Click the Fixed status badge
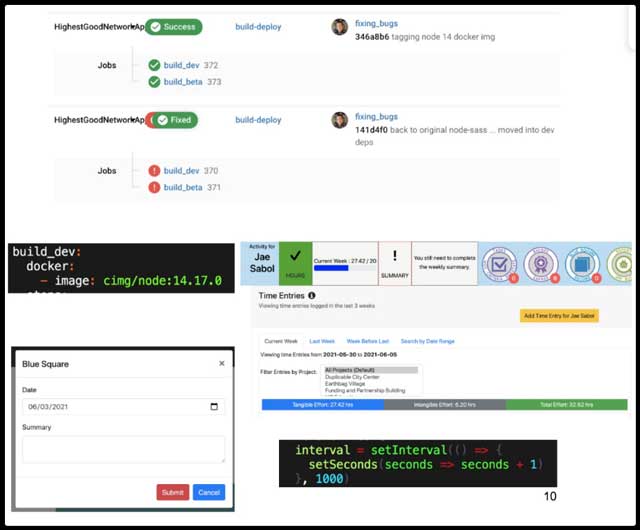Image resolution: width=640 pixels, height=530 pixels. (171, 120)
